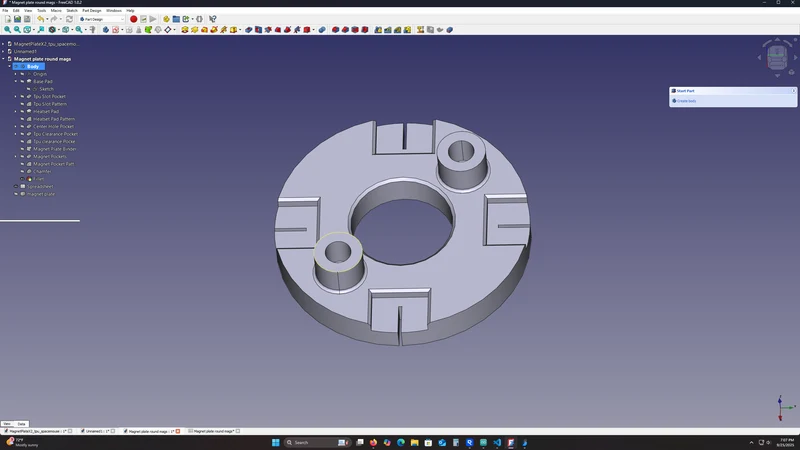Viewport: 800px width, 450px height.
Task: Select the Sketch item under Base Pad
Action: (46, 89)
